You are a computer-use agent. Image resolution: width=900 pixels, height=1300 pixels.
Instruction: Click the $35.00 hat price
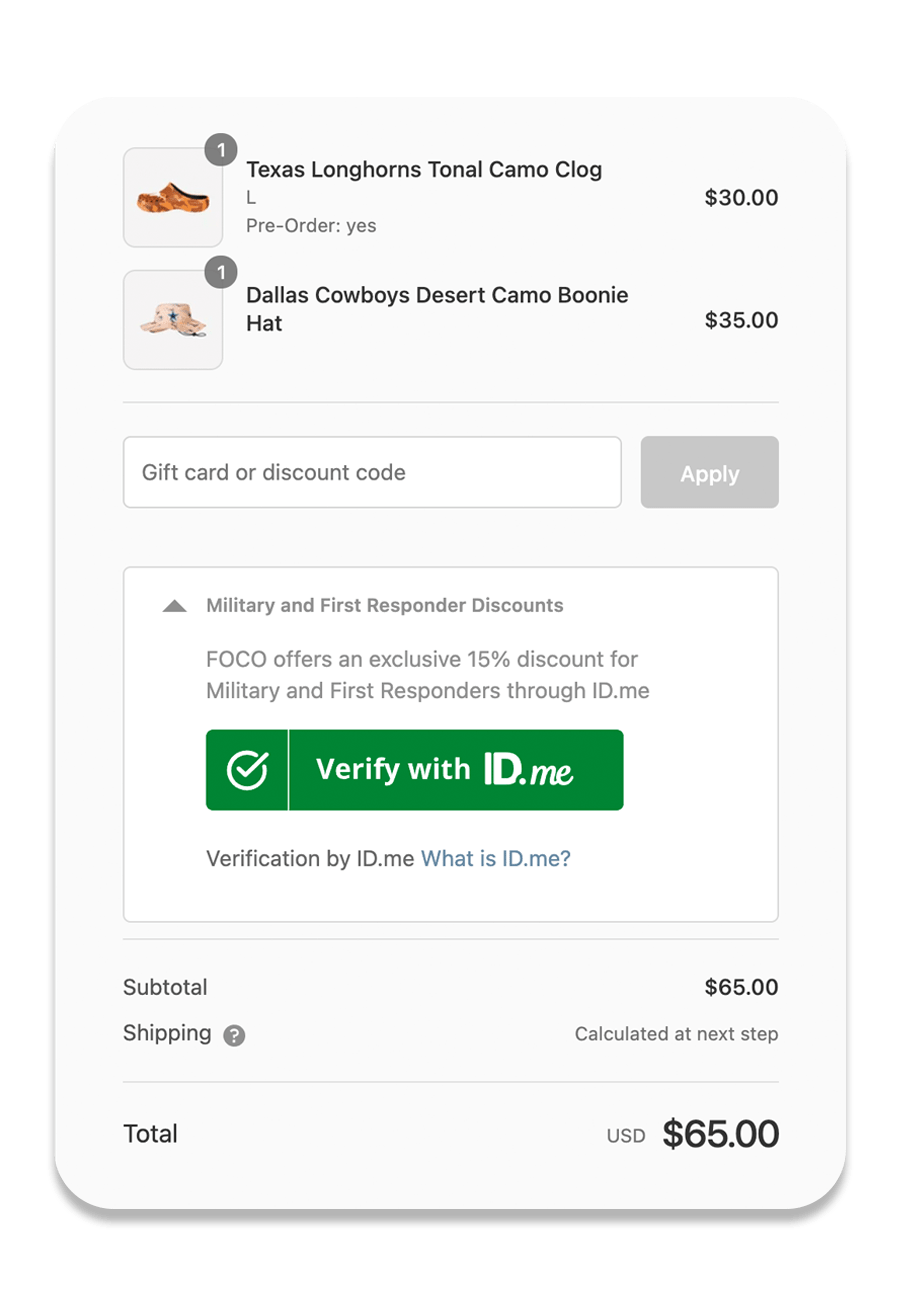click(x=741, y=320)
